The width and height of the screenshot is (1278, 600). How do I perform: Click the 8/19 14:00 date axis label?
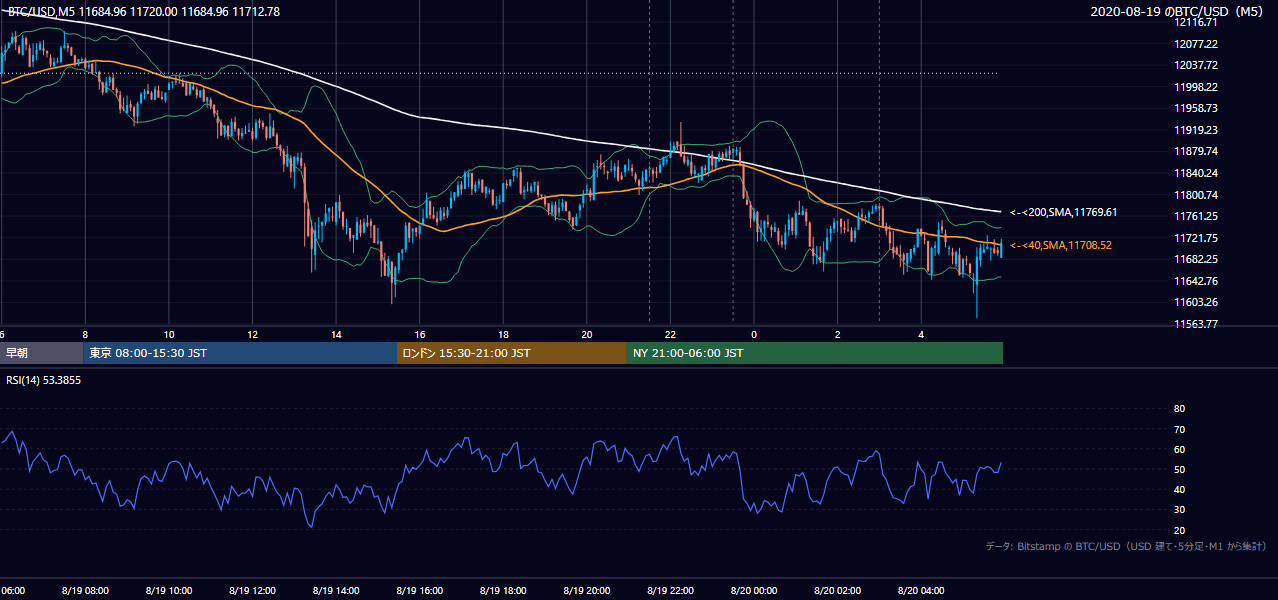coord(336,590)
